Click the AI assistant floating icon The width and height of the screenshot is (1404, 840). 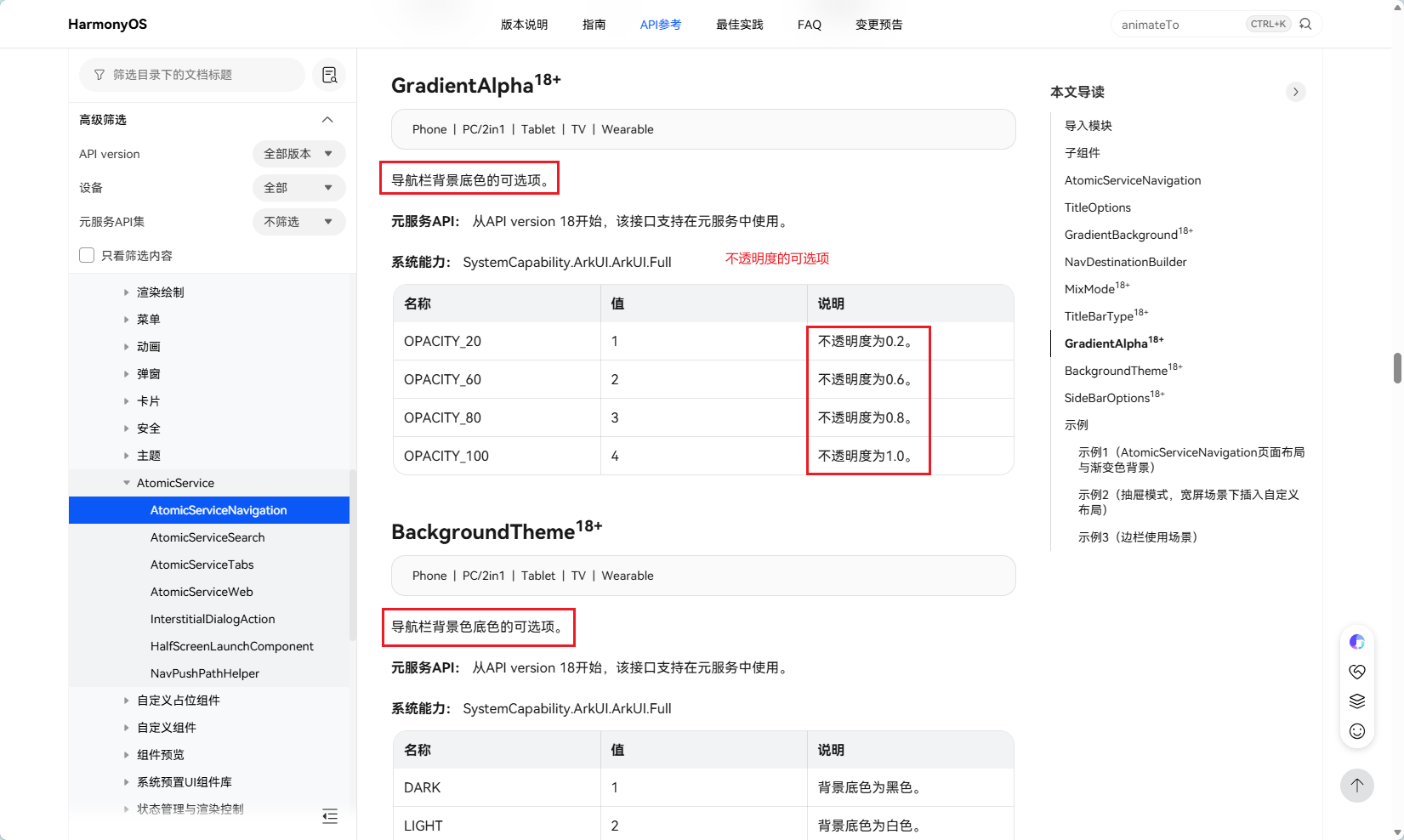pos(1357,642)
